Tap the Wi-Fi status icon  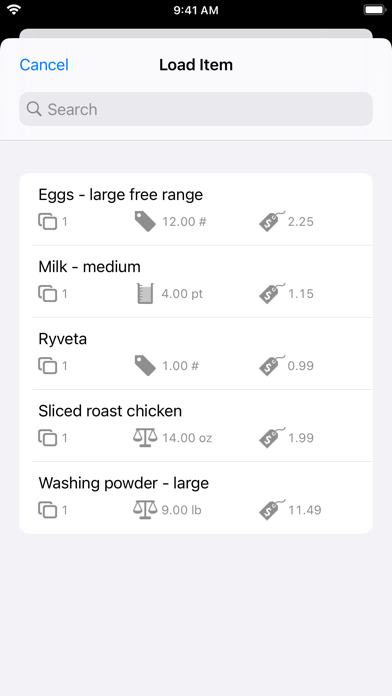click(x=14, y=10)
